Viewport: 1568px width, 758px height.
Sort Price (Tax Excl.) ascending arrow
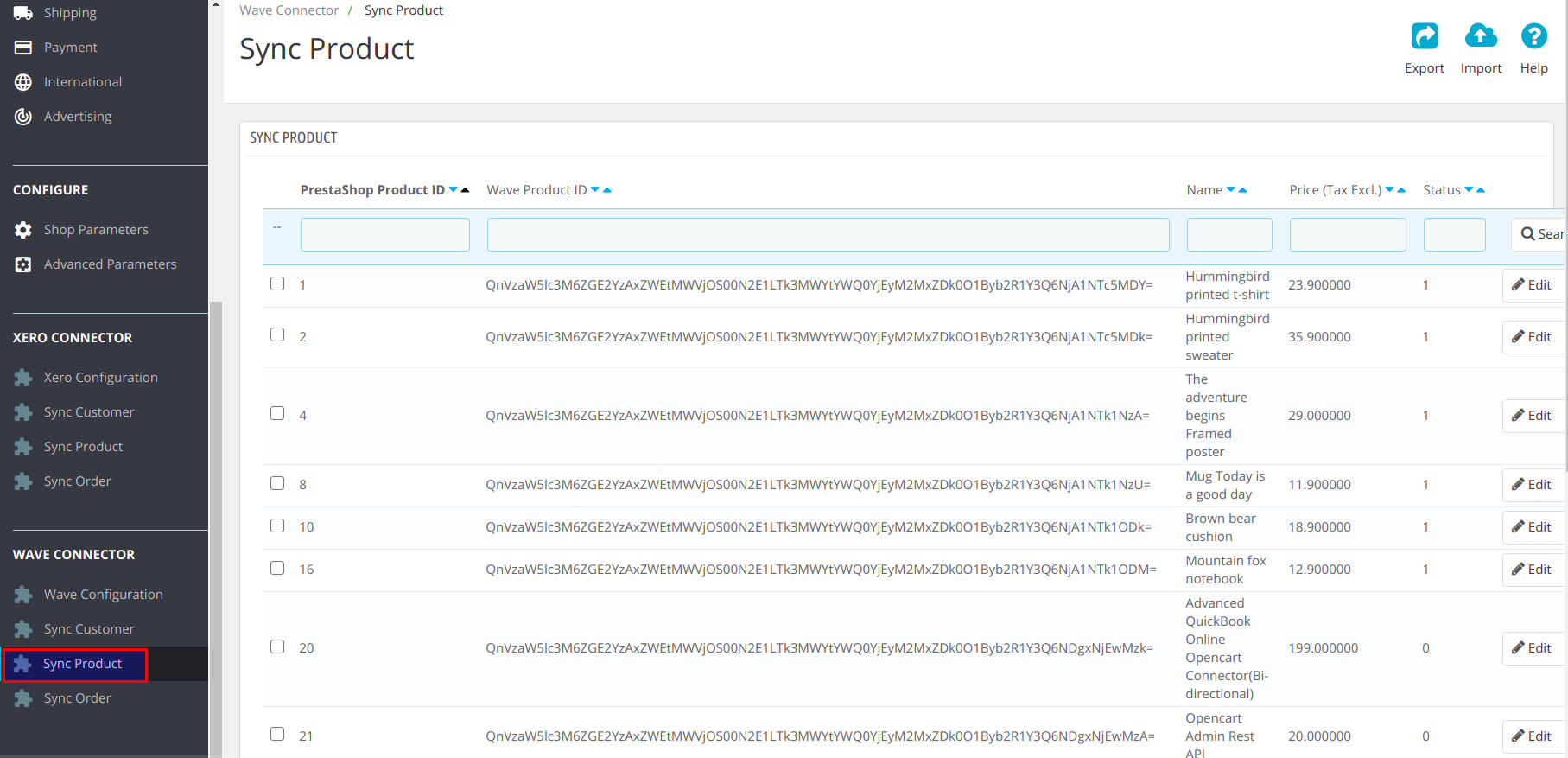click(1401, 190)
